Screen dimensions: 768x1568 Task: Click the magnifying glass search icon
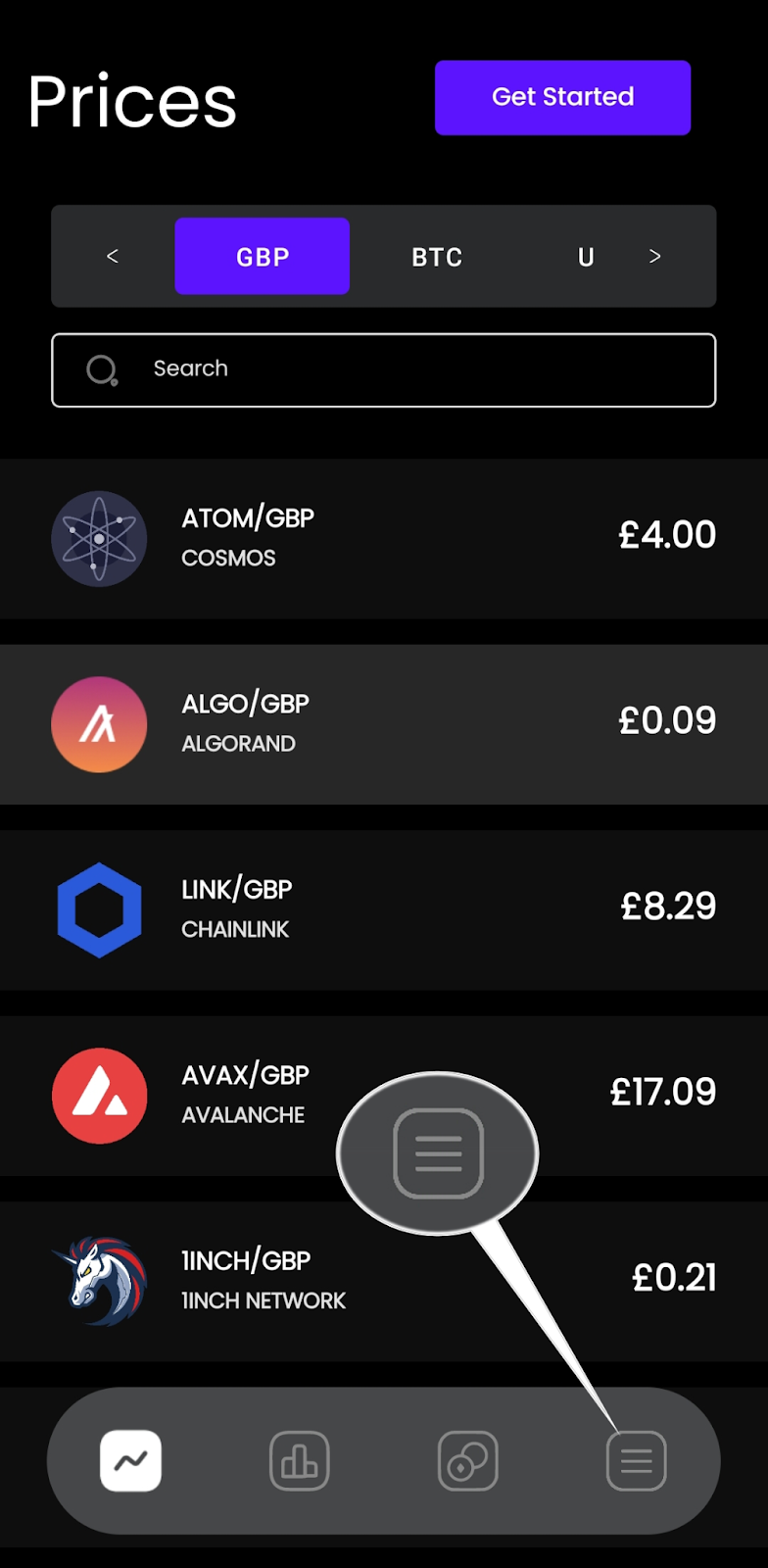(x=102, y=370)
